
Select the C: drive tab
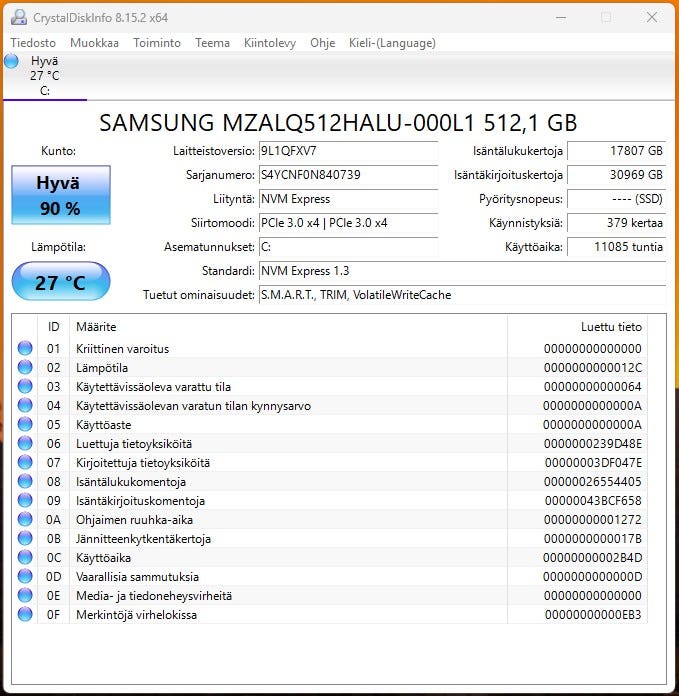coord(44,76)
